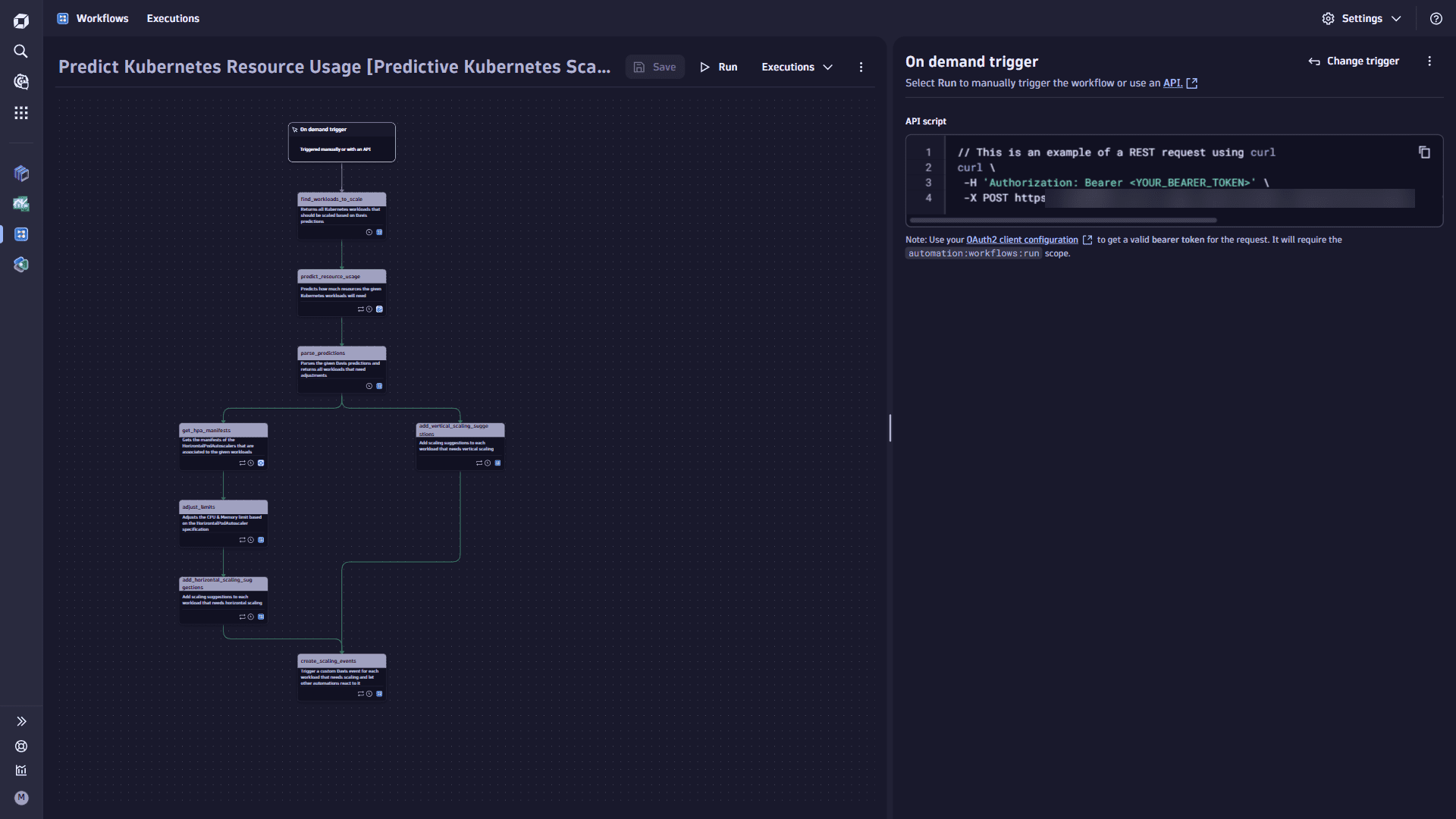Open the Settings dropdown
The width and height of the screenshot is (1456, 819).
[x=1361, y=18]
